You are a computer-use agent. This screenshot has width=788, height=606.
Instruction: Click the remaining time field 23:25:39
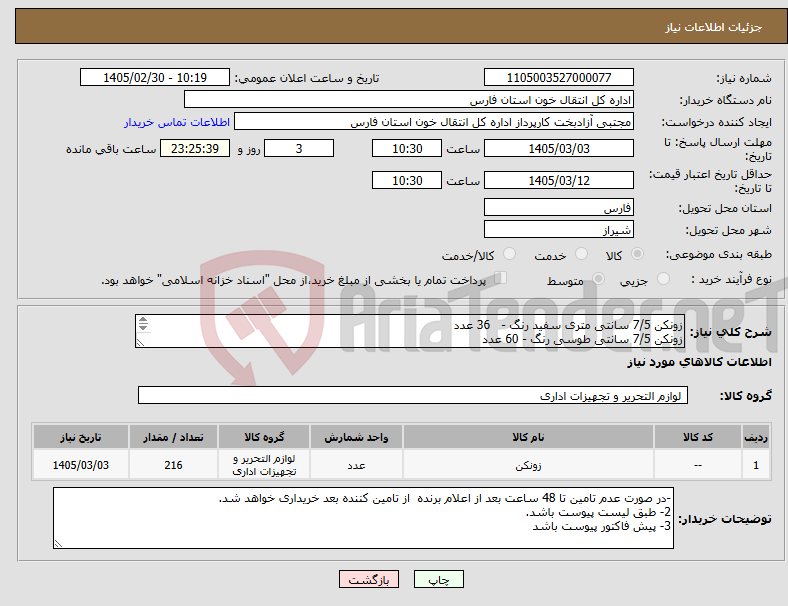195,149
